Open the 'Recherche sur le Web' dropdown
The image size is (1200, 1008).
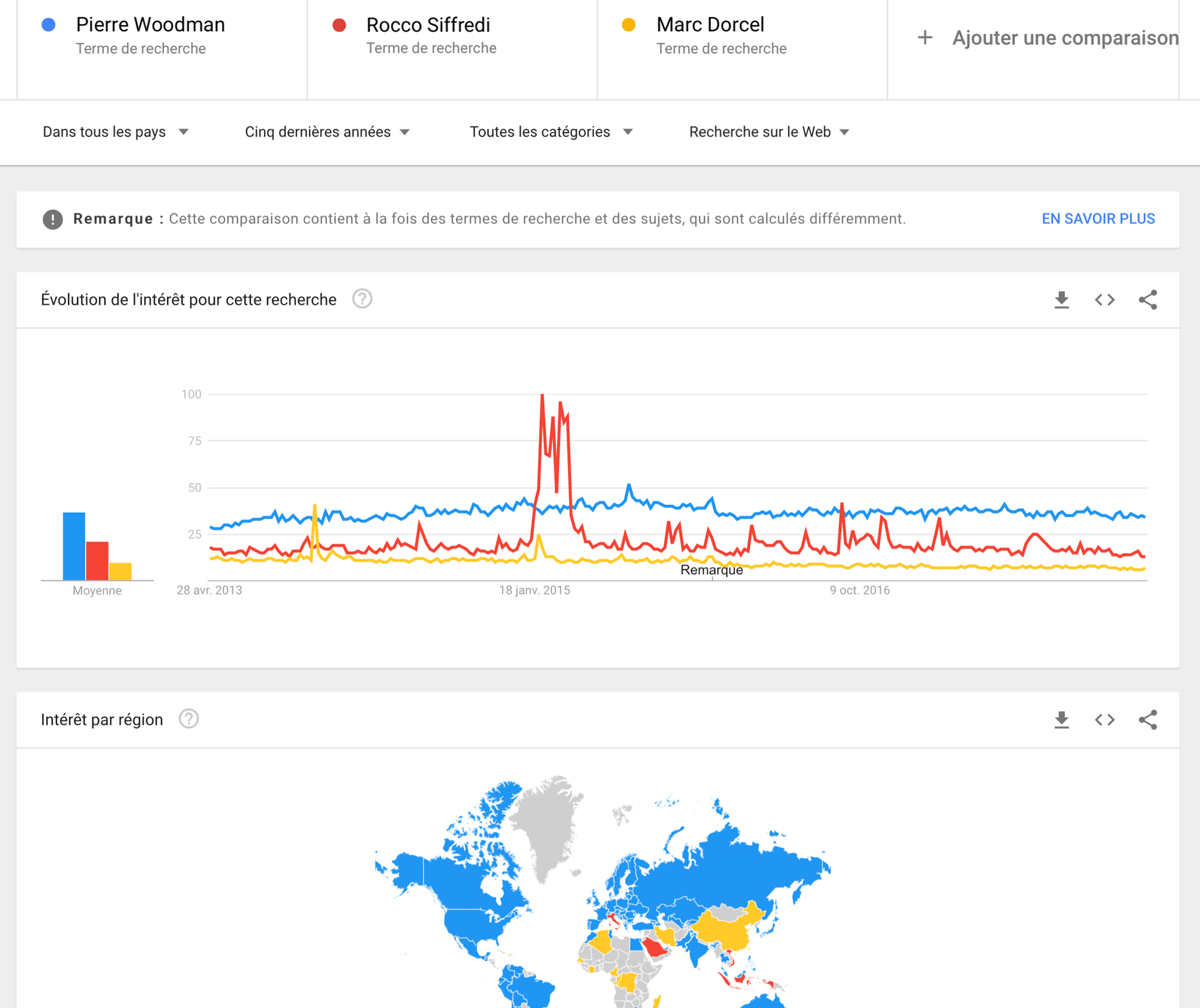tap(769, 132)
